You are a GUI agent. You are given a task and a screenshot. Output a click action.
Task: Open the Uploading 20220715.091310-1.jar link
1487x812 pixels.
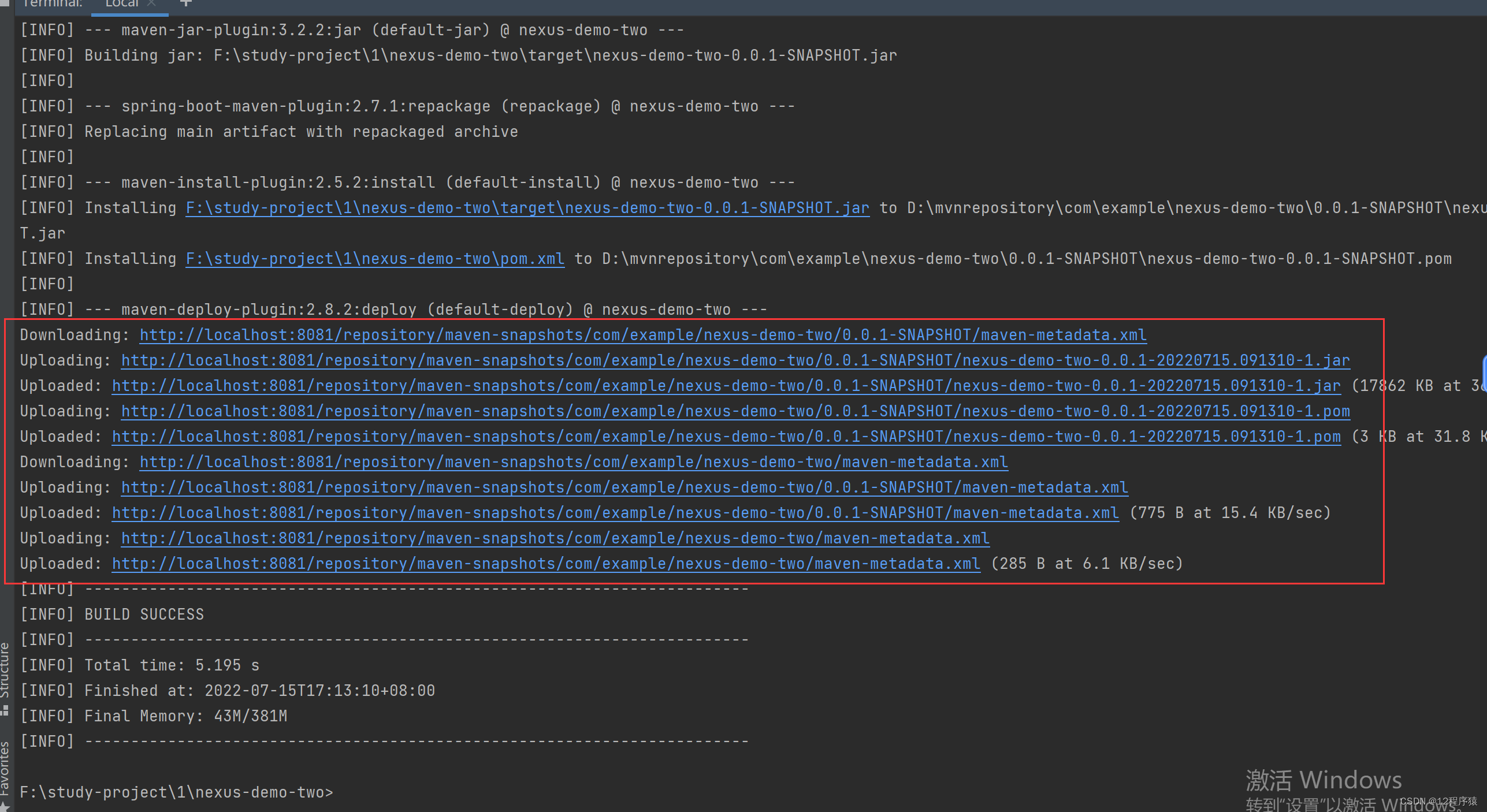click(735, 360)
